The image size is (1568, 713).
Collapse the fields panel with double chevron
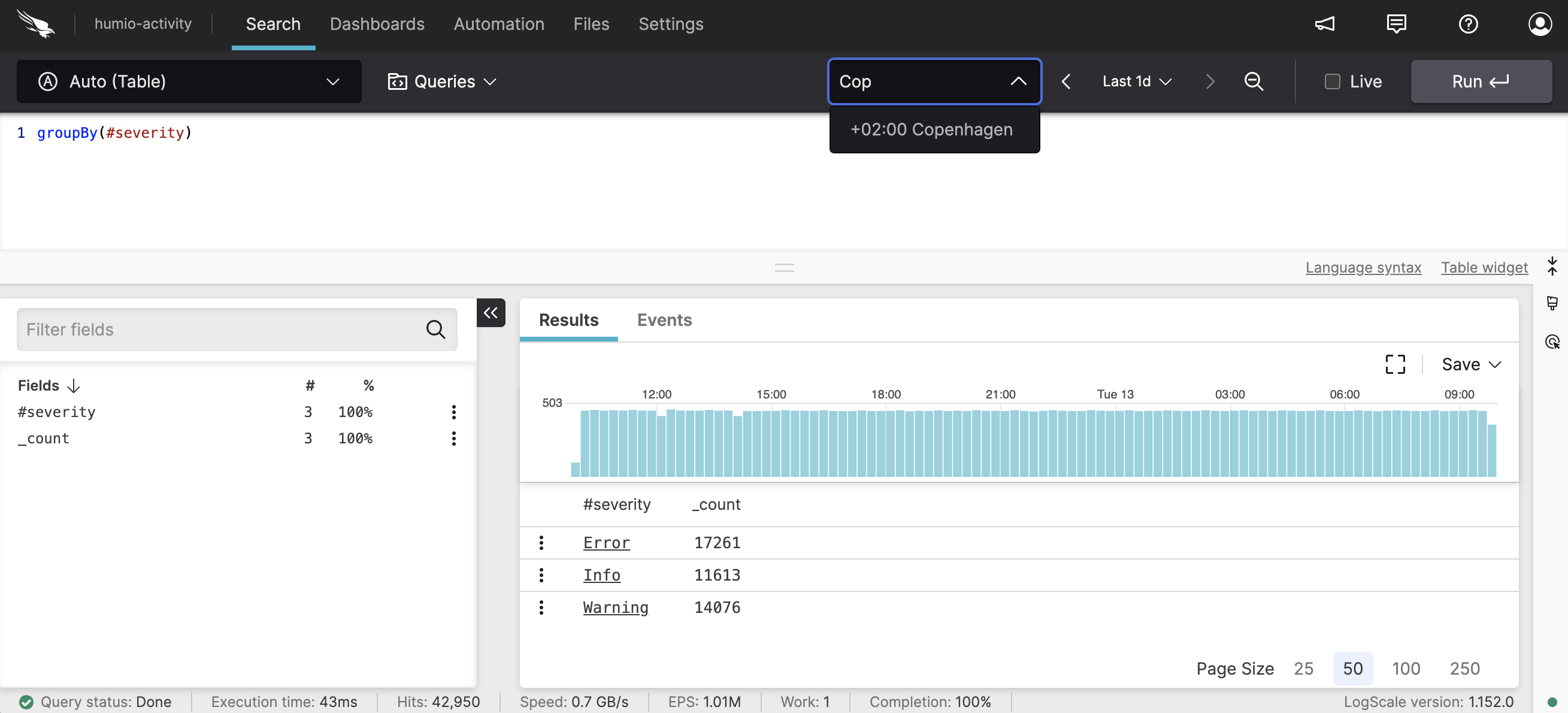coord(491,313)
